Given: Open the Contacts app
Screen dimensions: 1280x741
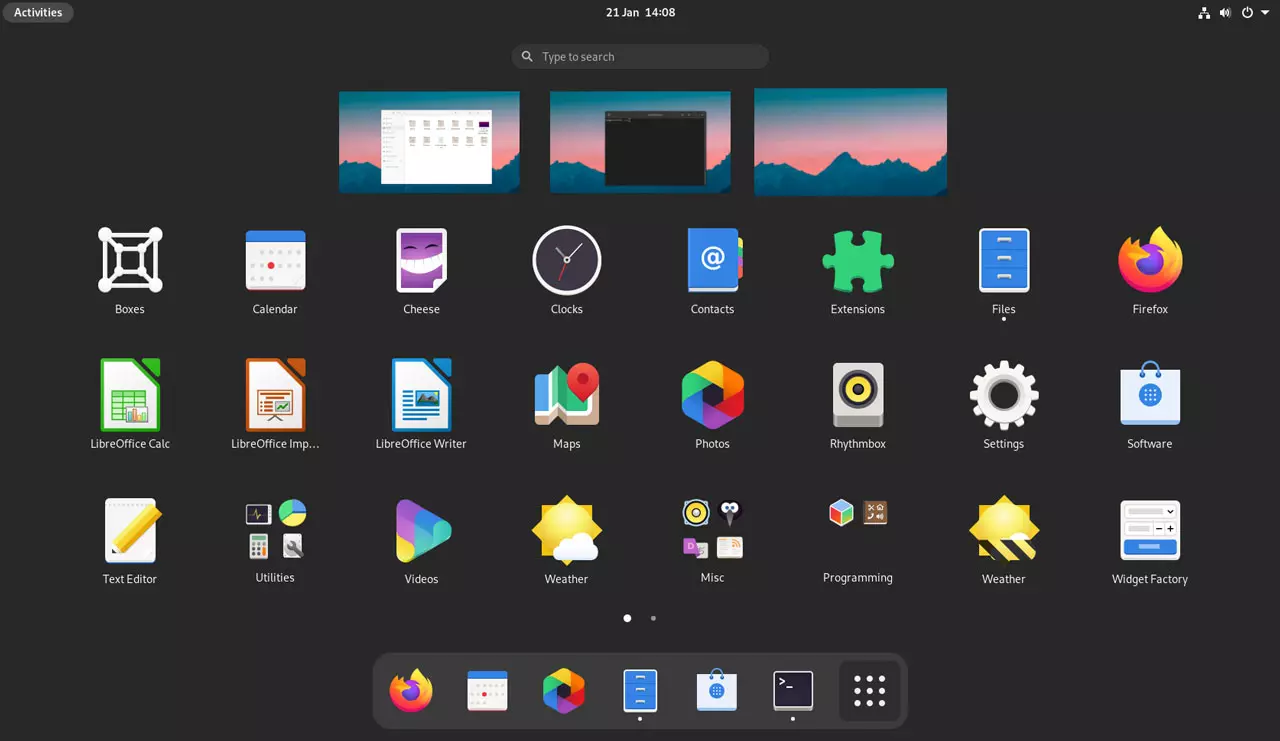Looking at the screenshot, I should [x=713, y=261].
